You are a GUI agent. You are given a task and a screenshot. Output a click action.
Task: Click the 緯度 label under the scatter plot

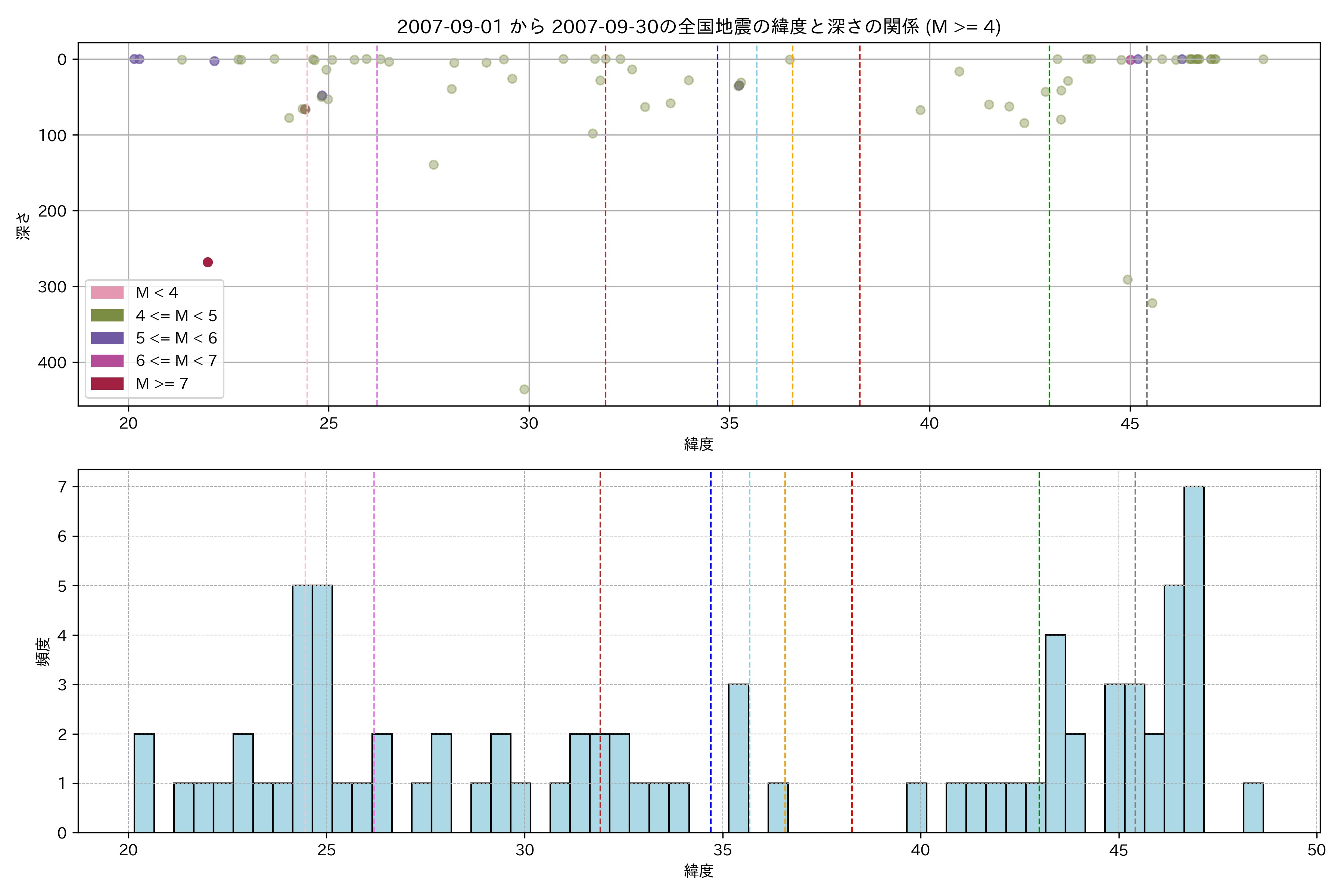(698, 444)
